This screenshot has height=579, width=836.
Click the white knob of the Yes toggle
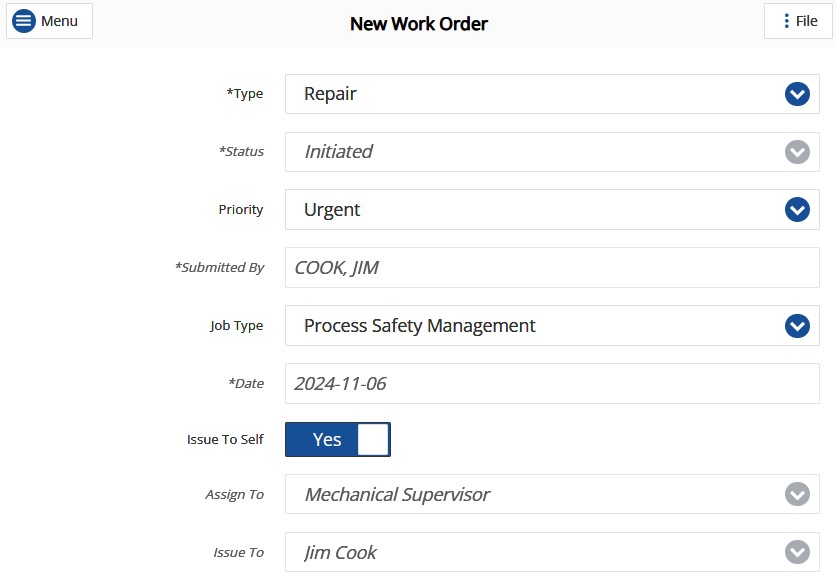pos(373,439)
